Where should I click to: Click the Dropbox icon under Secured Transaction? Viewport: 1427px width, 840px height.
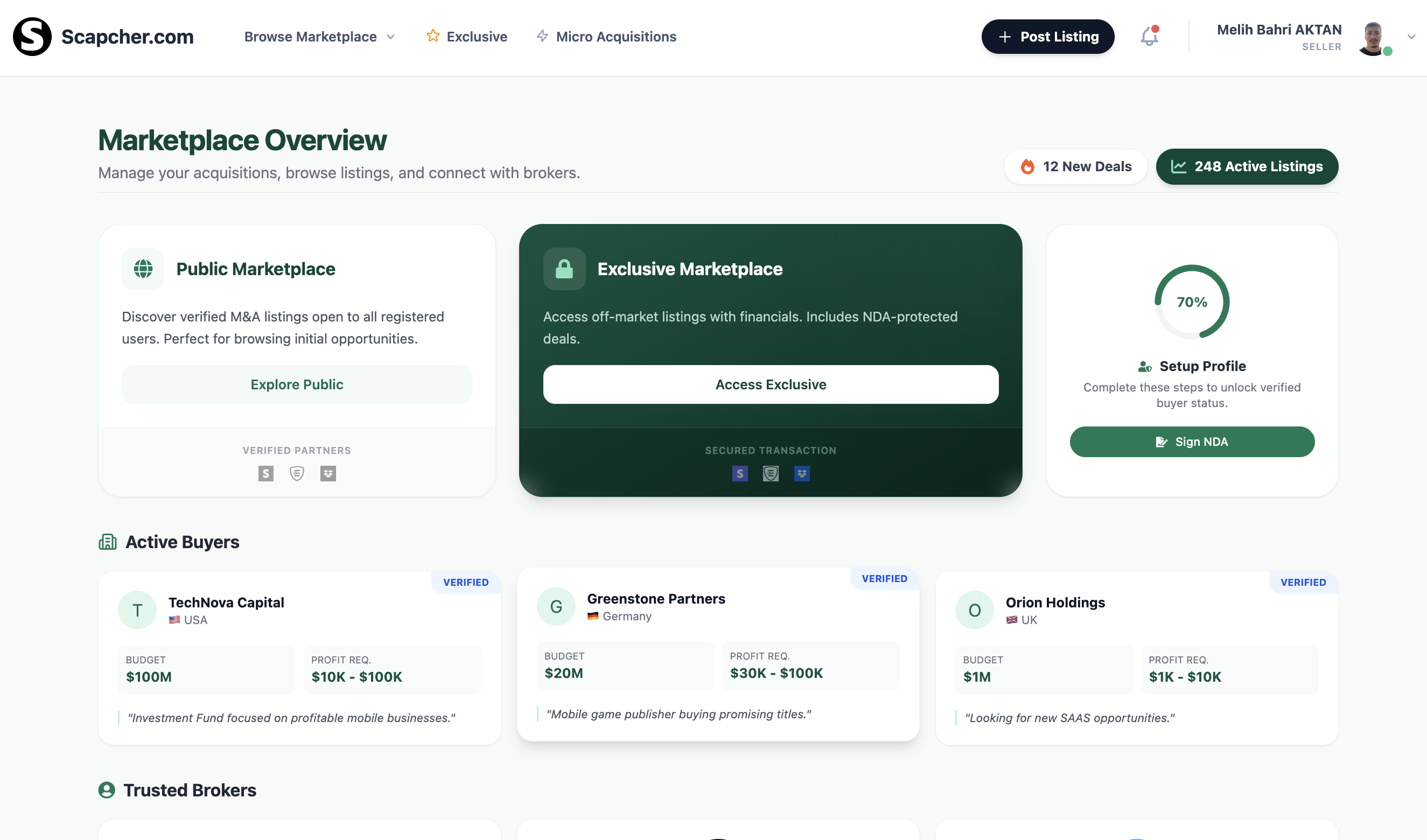coord(802,473)
